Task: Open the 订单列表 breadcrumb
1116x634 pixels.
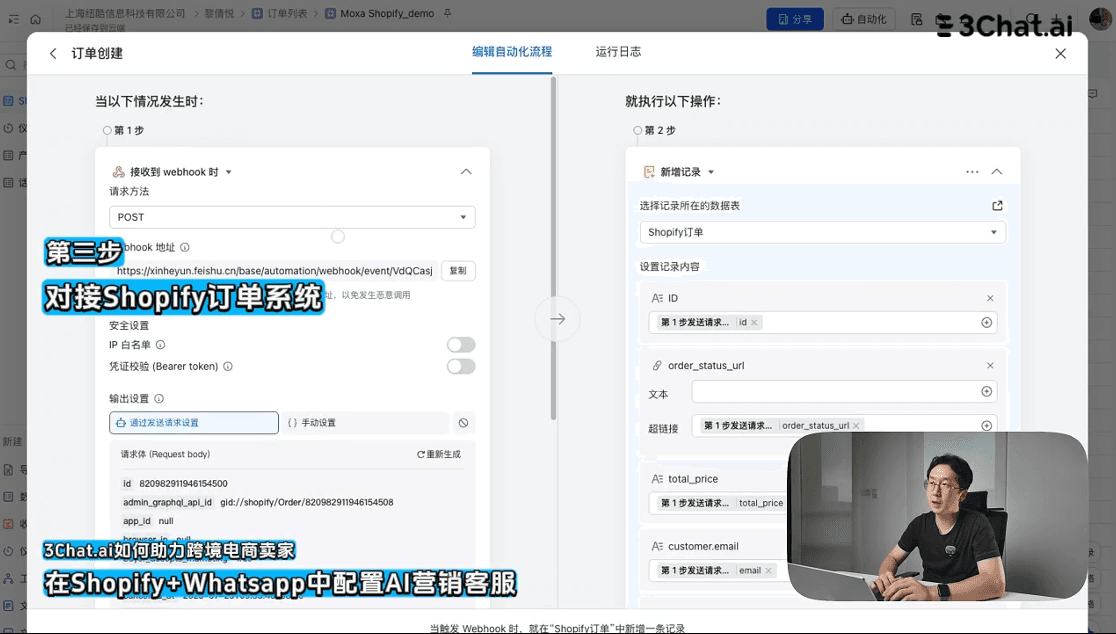Action: click(x=280, y=14)
